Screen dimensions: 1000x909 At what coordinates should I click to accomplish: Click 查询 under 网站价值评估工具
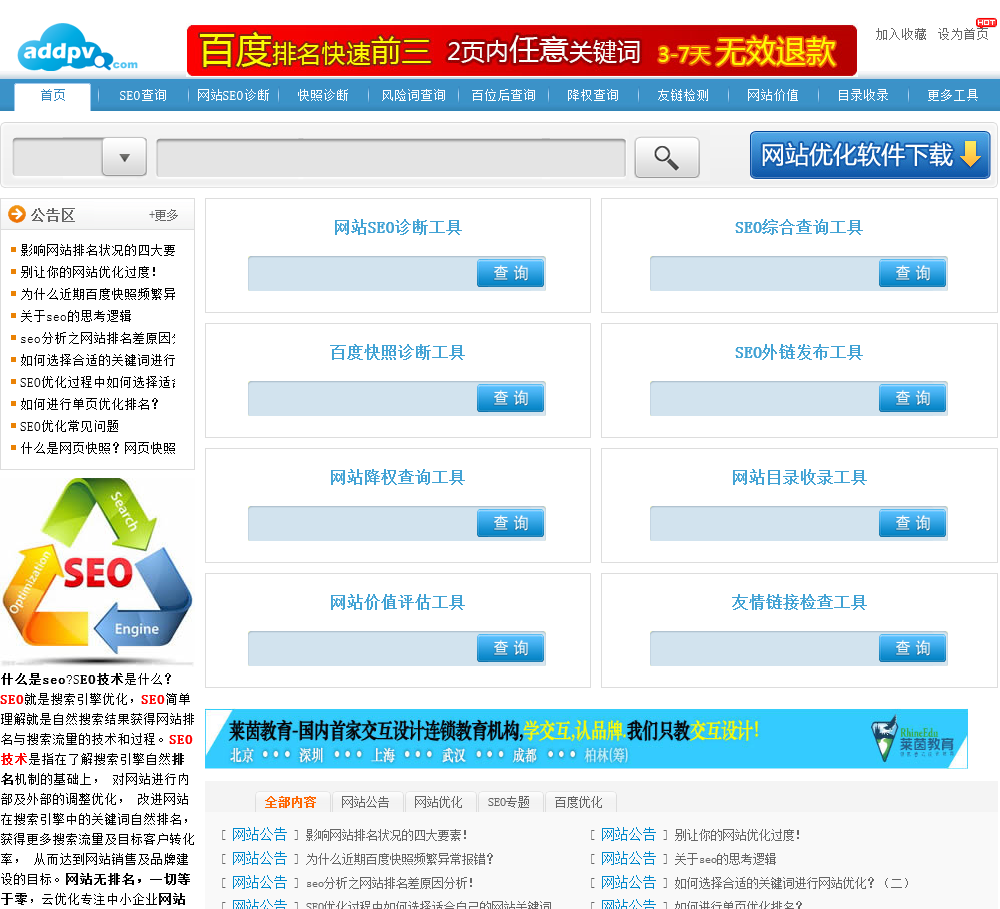point(511,648)
